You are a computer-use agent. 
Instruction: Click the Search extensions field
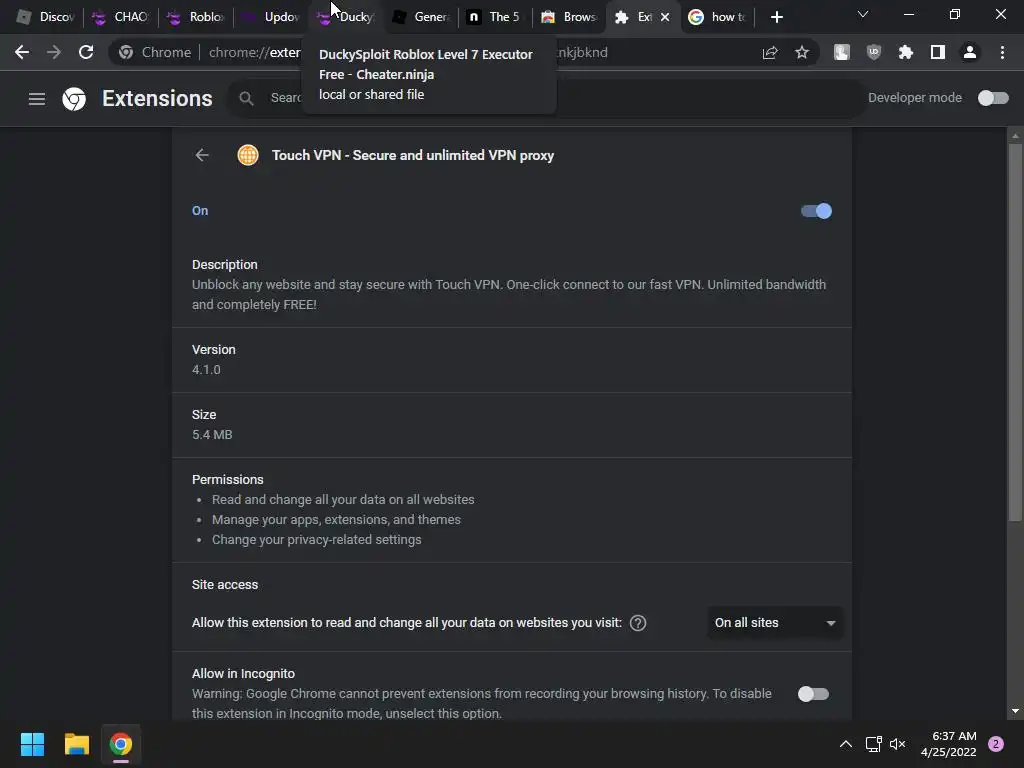[x=545, y=99]
